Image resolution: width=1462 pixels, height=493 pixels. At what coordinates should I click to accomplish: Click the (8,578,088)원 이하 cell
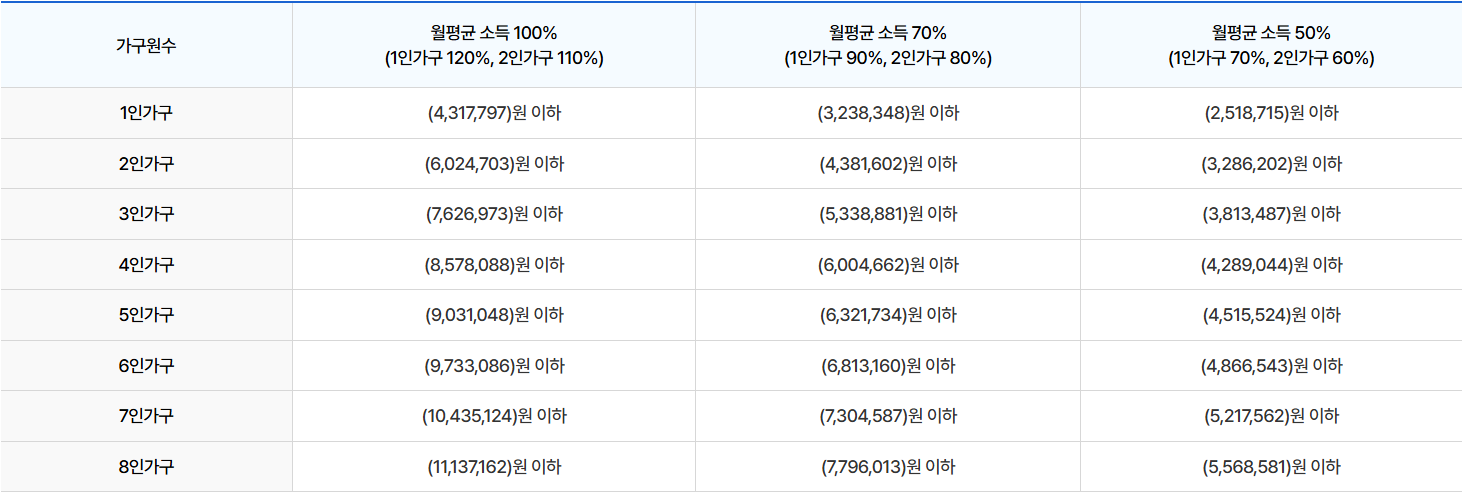tap(494, 265)
